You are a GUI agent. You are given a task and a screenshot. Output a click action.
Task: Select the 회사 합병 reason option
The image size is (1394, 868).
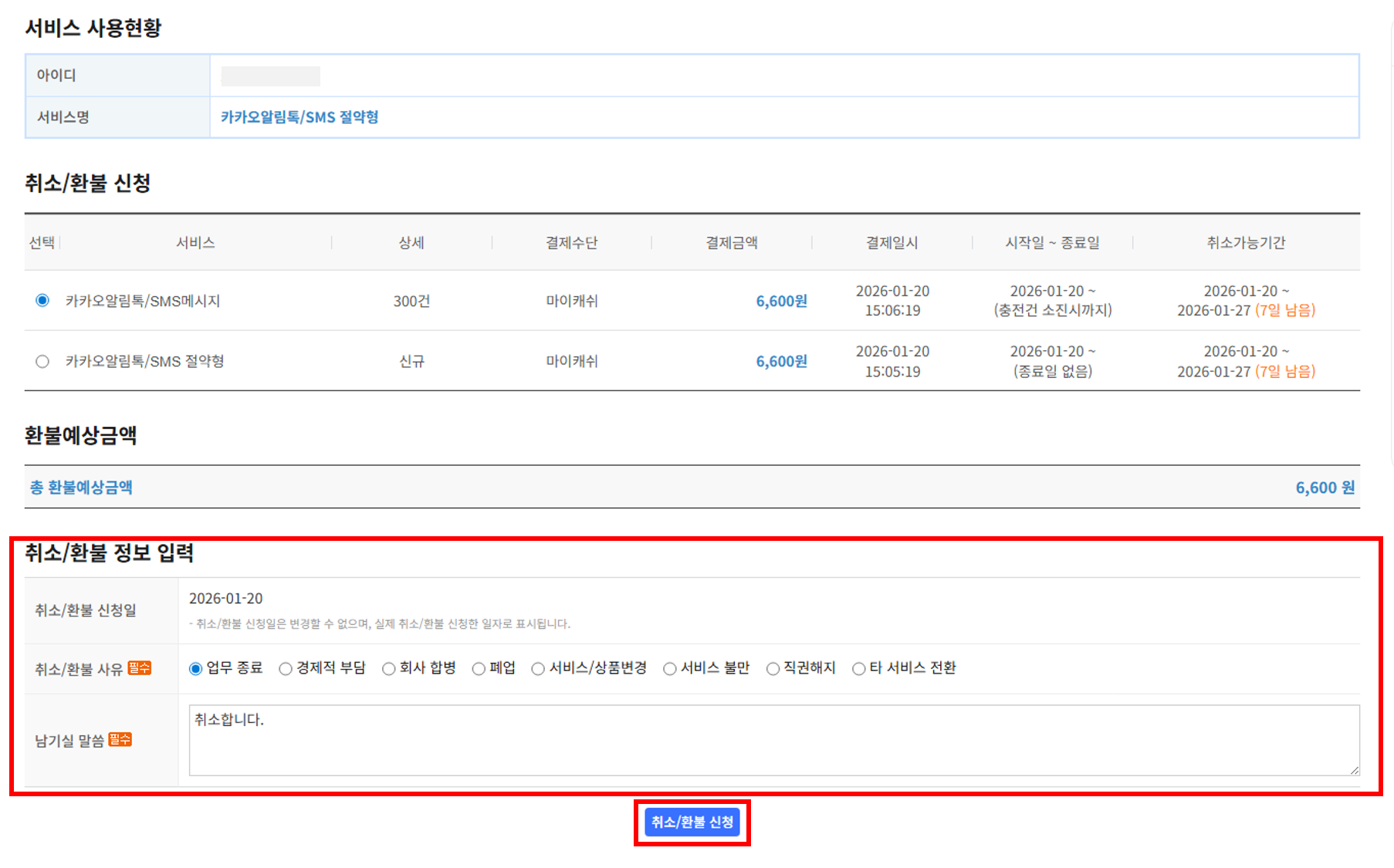[x=388, y=668]
